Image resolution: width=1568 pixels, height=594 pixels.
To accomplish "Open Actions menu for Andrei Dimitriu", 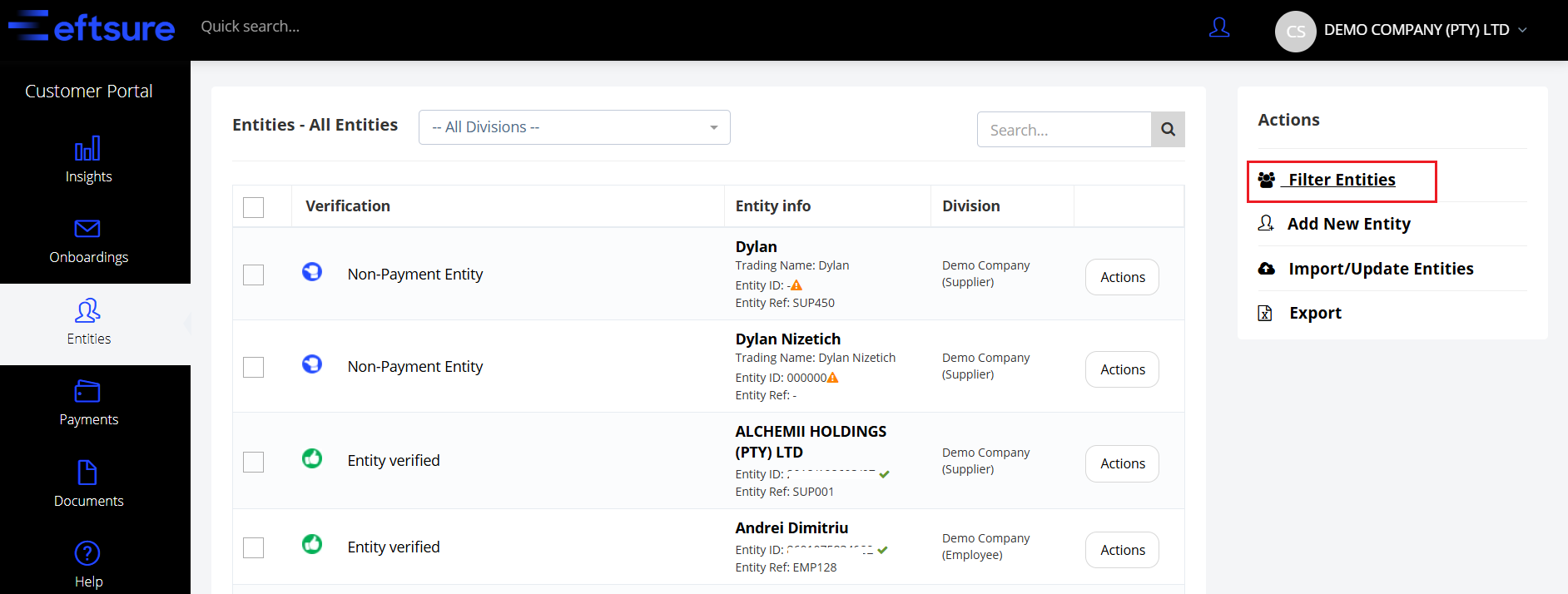I will pos(1122,550).
